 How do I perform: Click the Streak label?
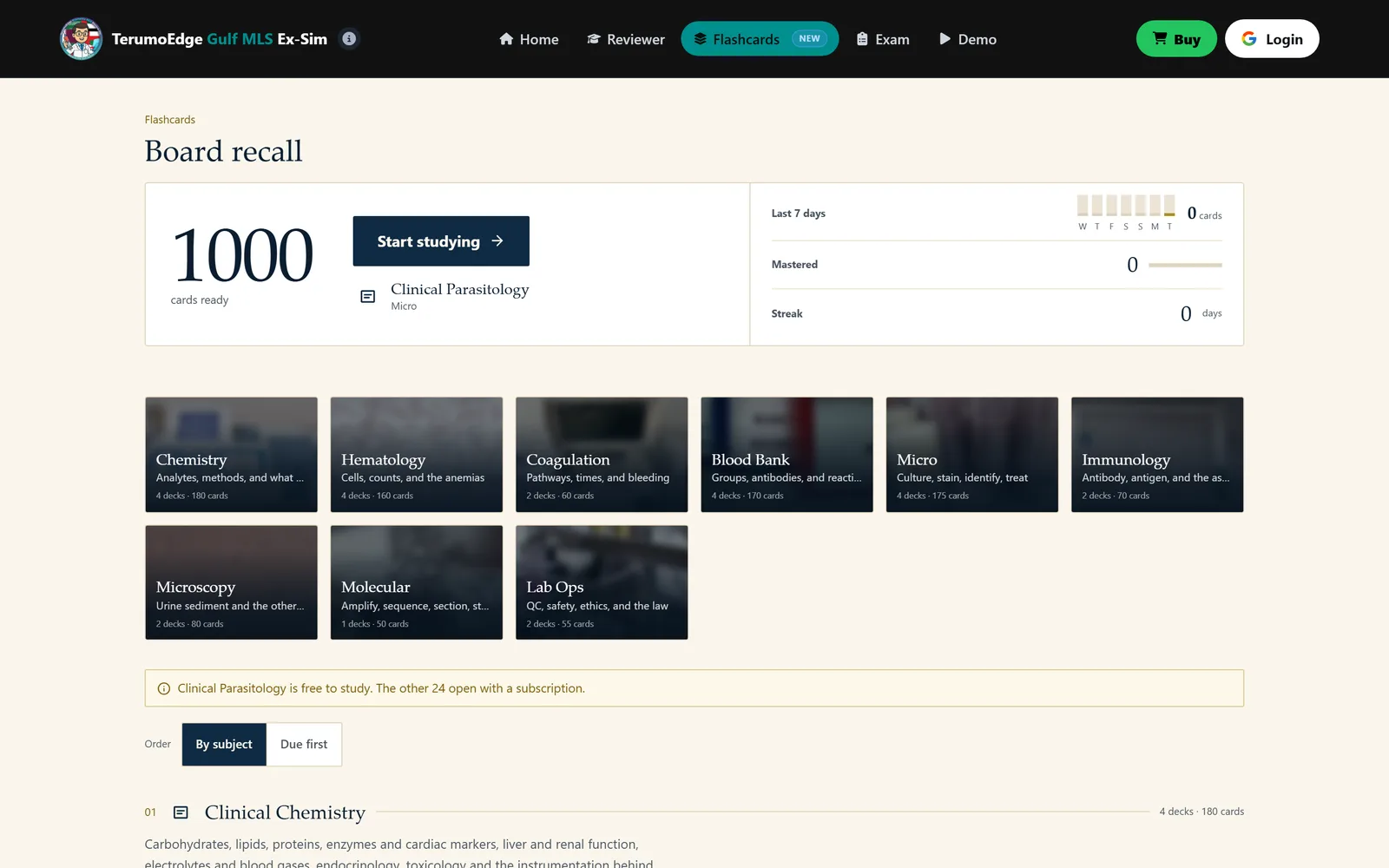click(787, 313)
